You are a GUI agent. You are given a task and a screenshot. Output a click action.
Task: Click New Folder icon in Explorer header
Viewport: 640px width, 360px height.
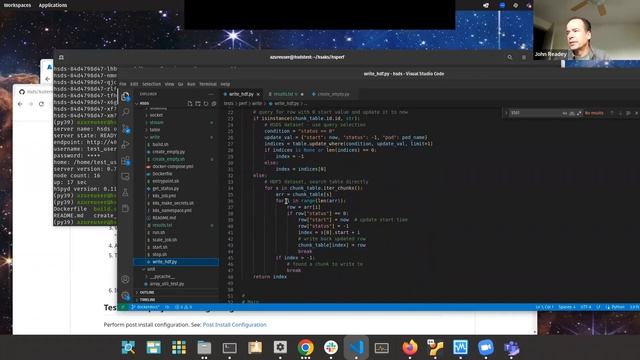[x=198, y=104]
